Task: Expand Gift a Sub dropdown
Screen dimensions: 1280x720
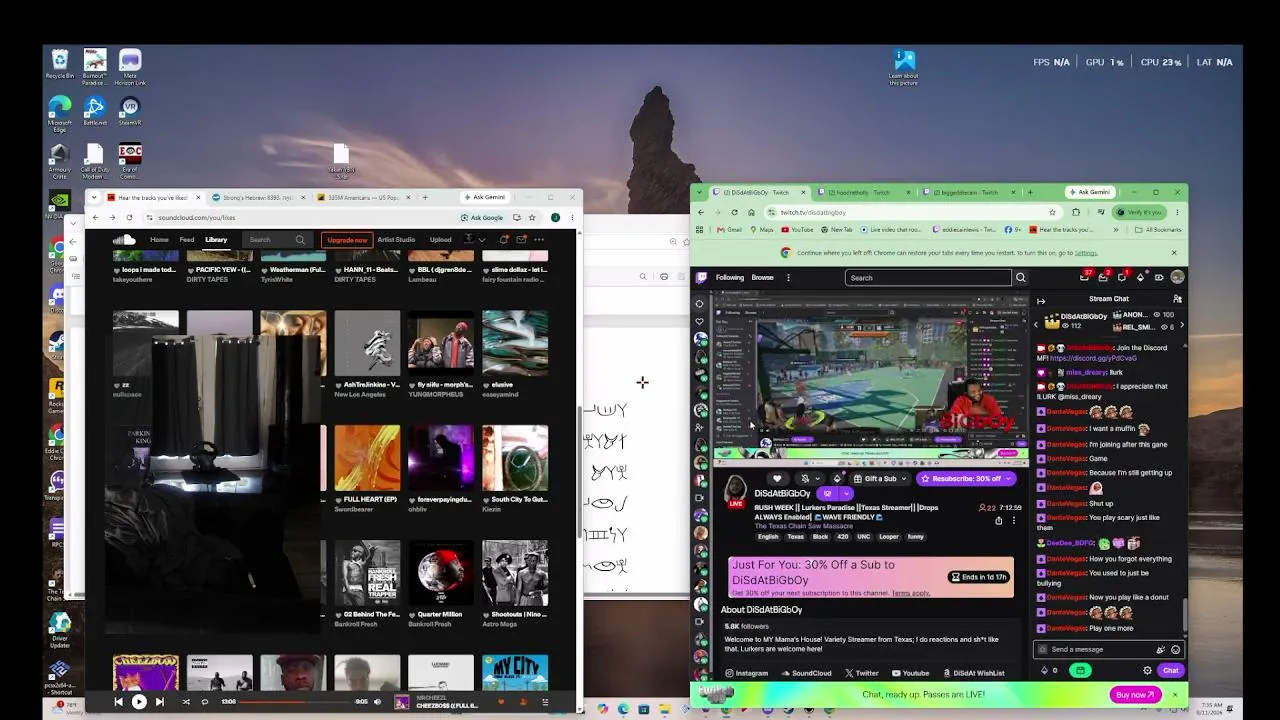Action: pyautogui.click(x=904, y=479)
